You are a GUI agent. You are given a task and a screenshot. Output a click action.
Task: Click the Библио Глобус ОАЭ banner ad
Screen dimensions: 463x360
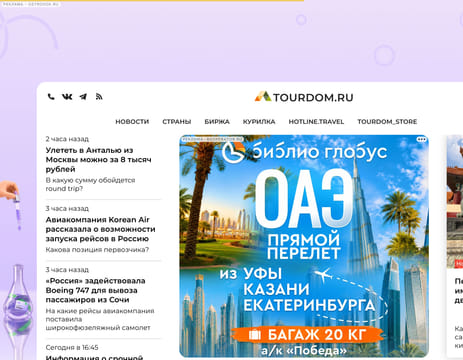[x=304, y=246]
